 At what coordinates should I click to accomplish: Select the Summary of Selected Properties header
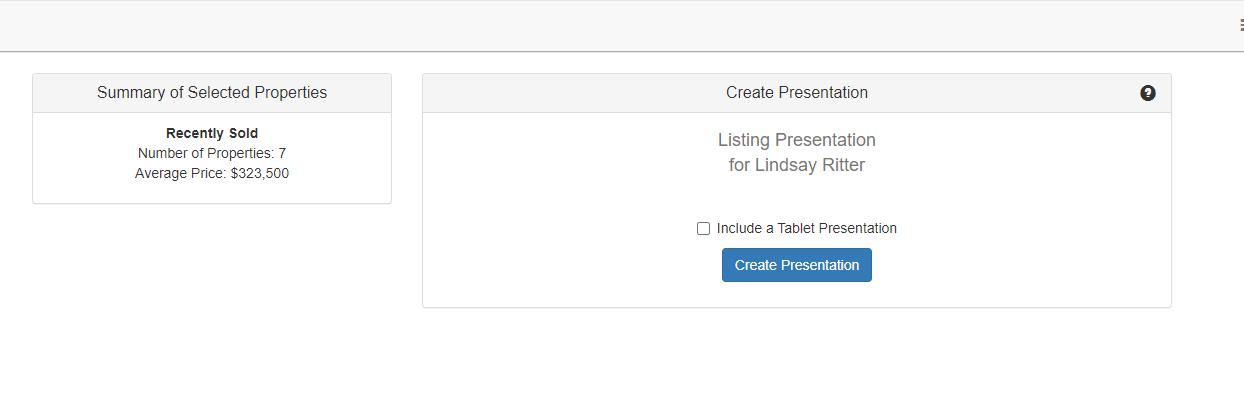(212, 93)
